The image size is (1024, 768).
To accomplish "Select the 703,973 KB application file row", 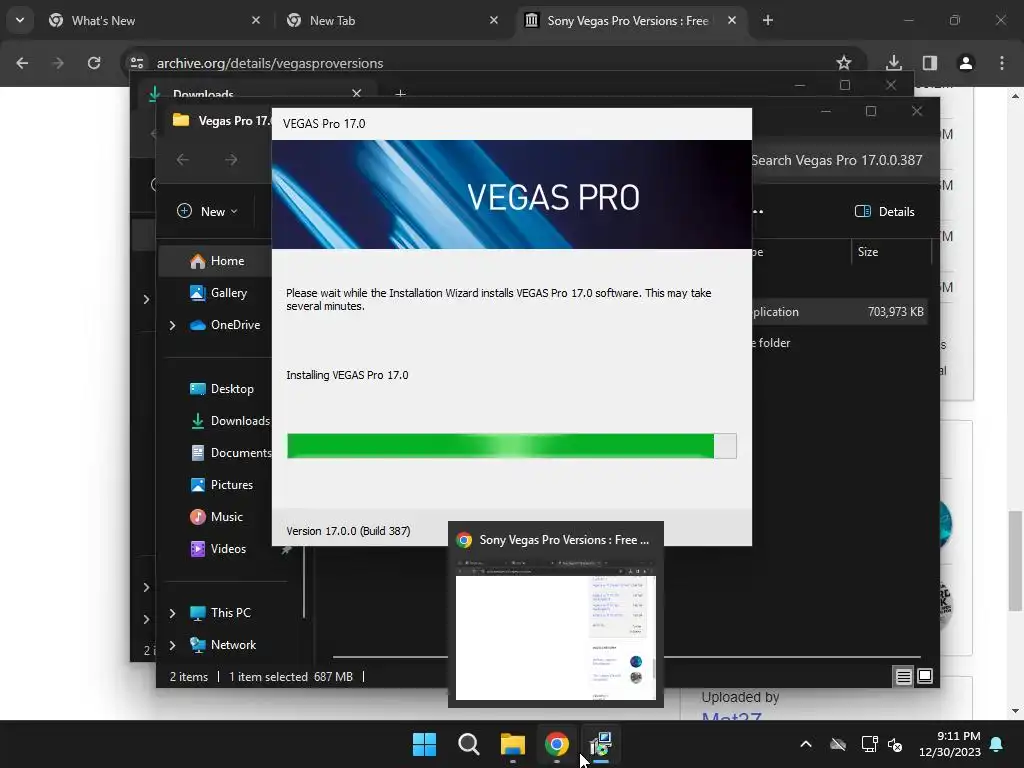I will click(839, 312).
